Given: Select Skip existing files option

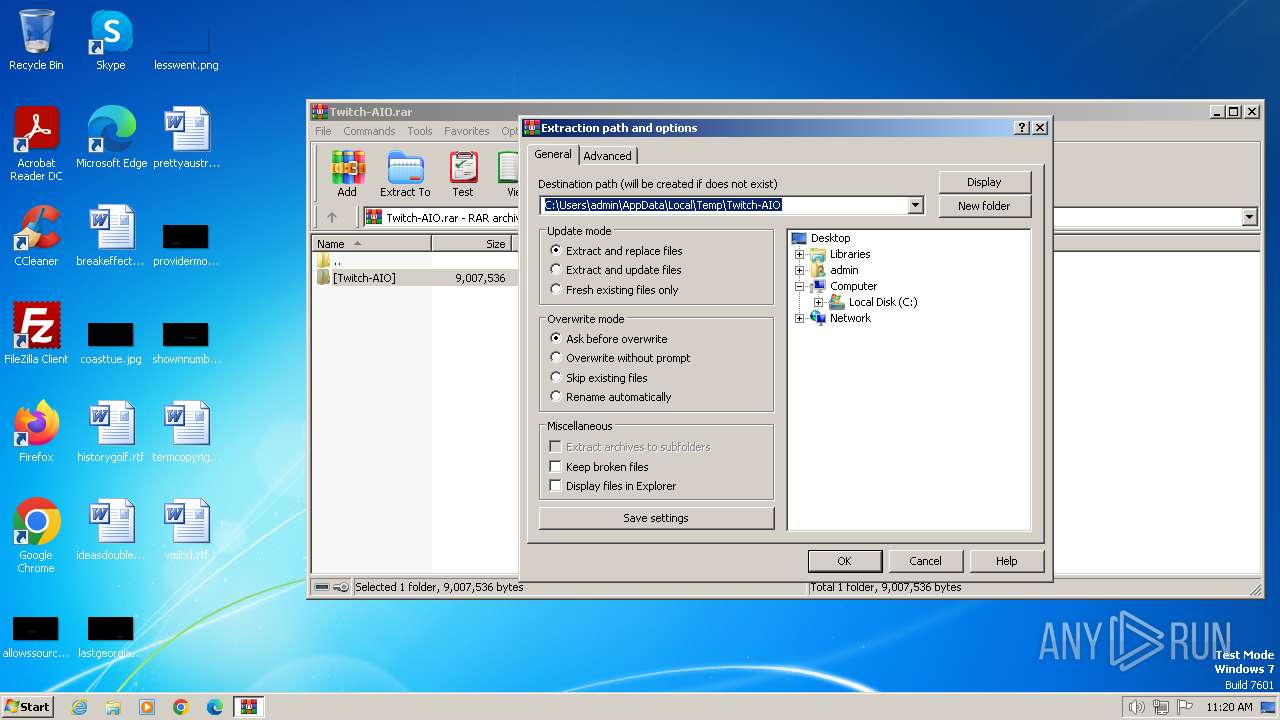Looking at the screenshot, I should [556, 378].
